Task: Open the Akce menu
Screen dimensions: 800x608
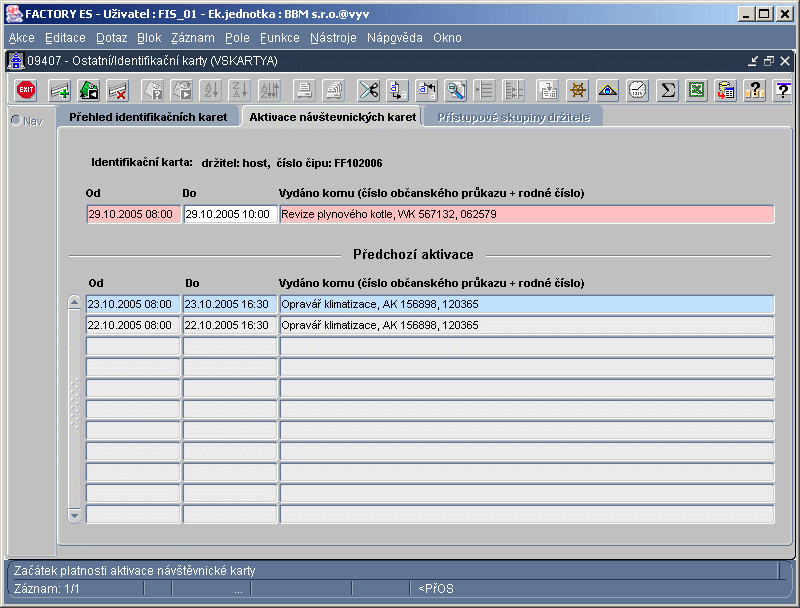Action: coord(21,38)
